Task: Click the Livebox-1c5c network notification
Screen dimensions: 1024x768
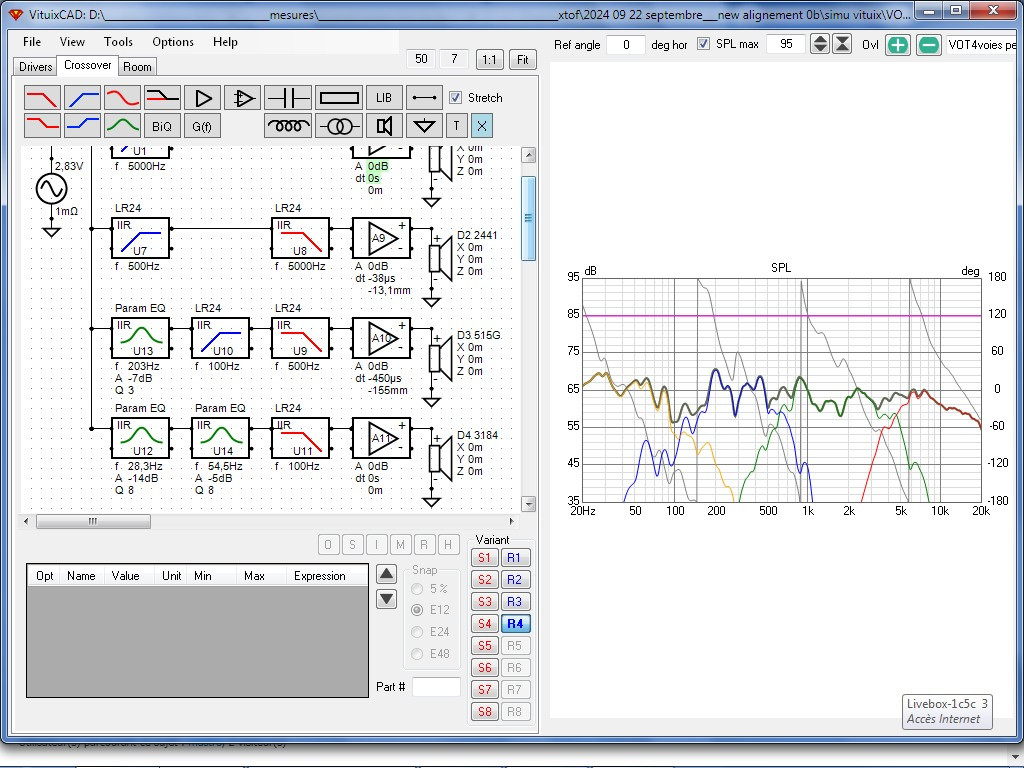Action: pyautogui.click(x=947, y=711)
